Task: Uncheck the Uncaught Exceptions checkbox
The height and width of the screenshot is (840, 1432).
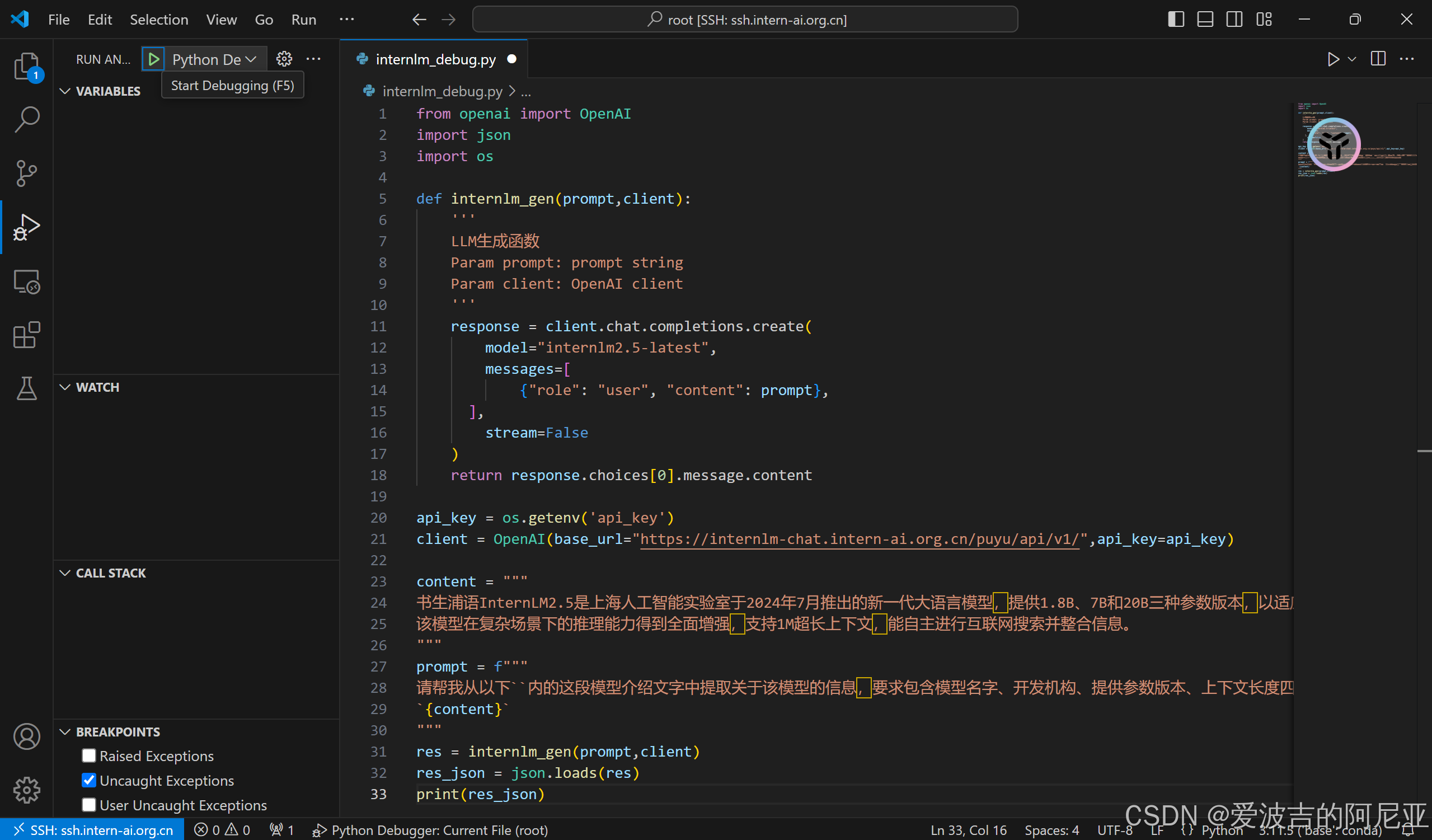Action: click(x=88, y=780)
